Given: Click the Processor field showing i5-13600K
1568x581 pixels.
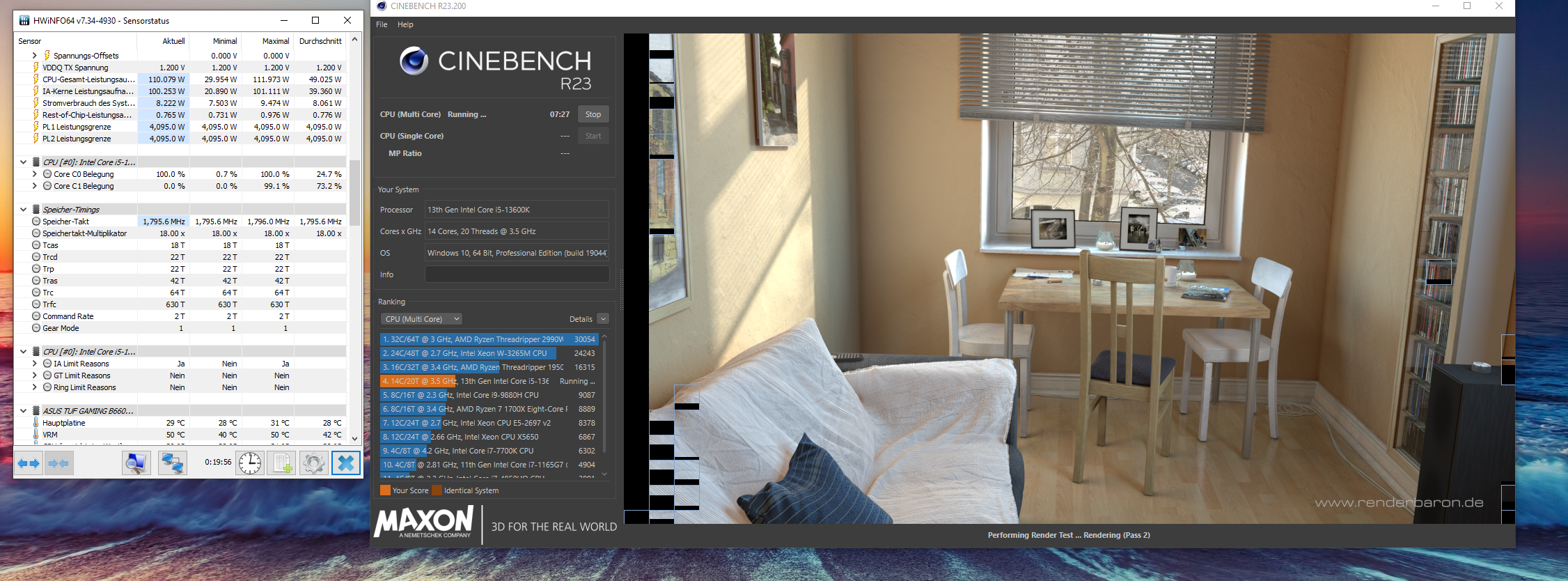Looking at the screenshot, I should pyautogui.click(x=517, y=210).
